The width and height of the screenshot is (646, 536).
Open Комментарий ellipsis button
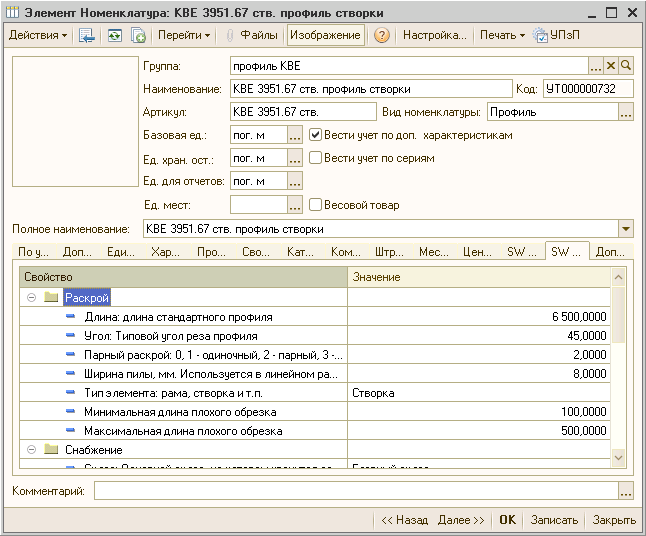(x=626, y=491)
